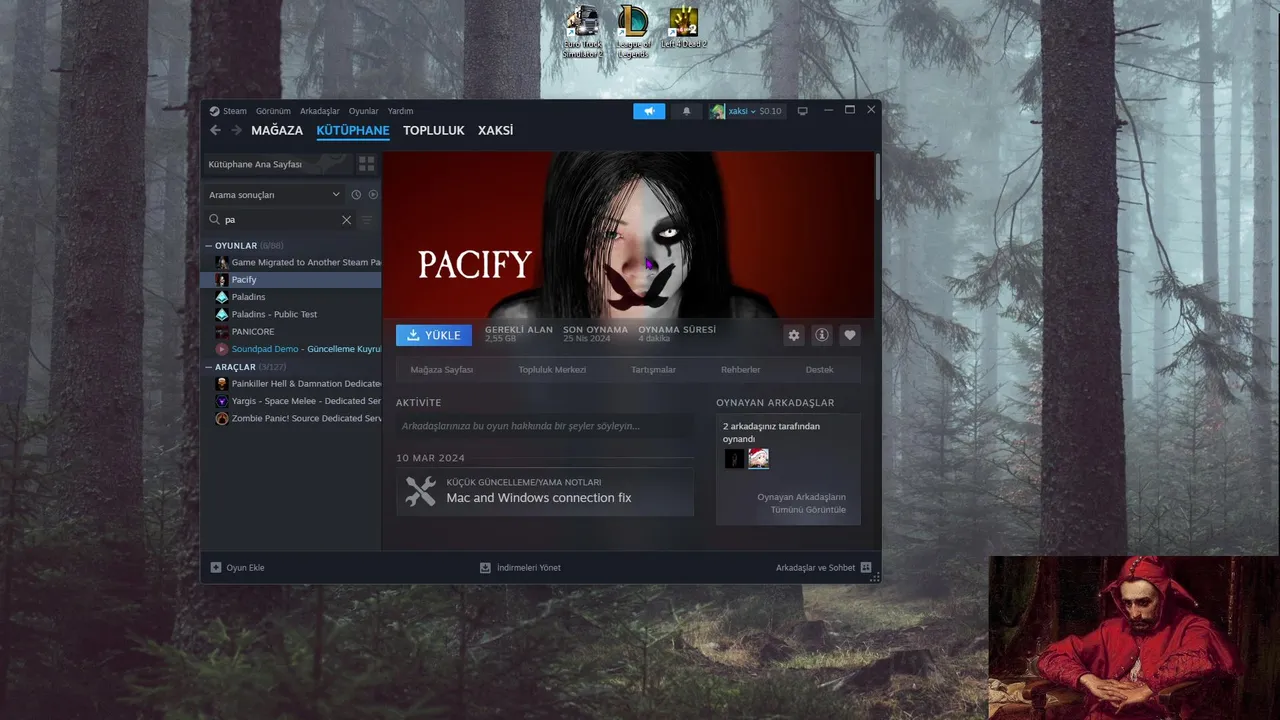Open Destek link
The height and width of the screenshot is (720, 1280).
820,370
